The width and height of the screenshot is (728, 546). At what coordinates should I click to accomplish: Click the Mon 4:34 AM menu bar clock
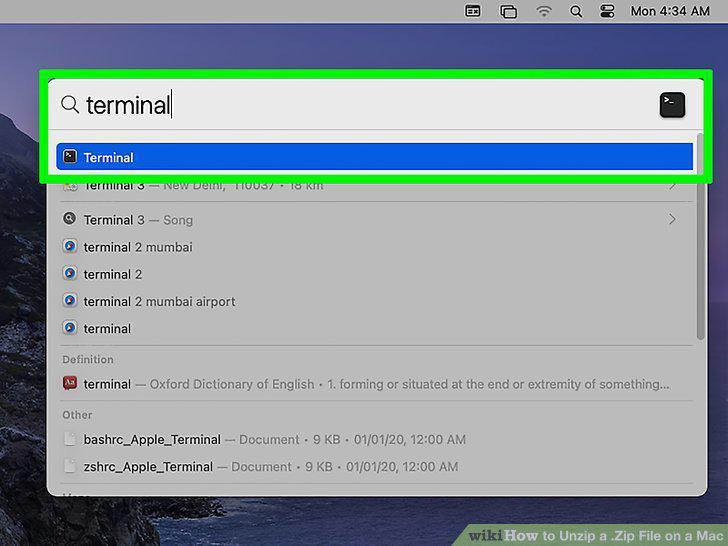(x=670, y=11)
